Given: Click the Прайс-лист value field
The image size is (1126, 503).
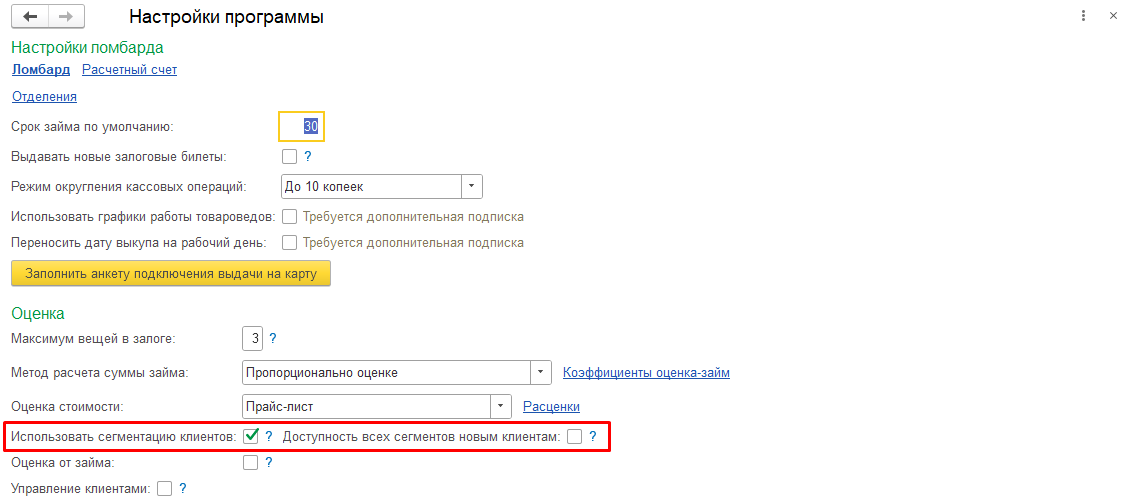Looking at the screenshot, I should tap(366, 406).
